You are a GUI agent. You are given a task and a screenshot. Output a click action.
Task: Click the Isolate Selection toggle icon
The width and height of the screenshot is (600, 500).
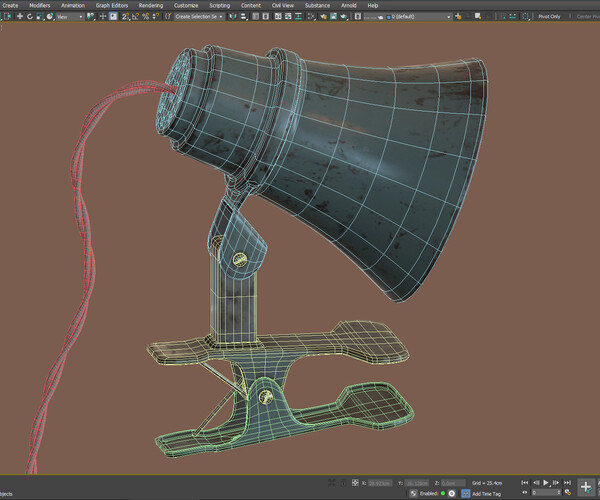pyautogui.click(x=332, y=483)
